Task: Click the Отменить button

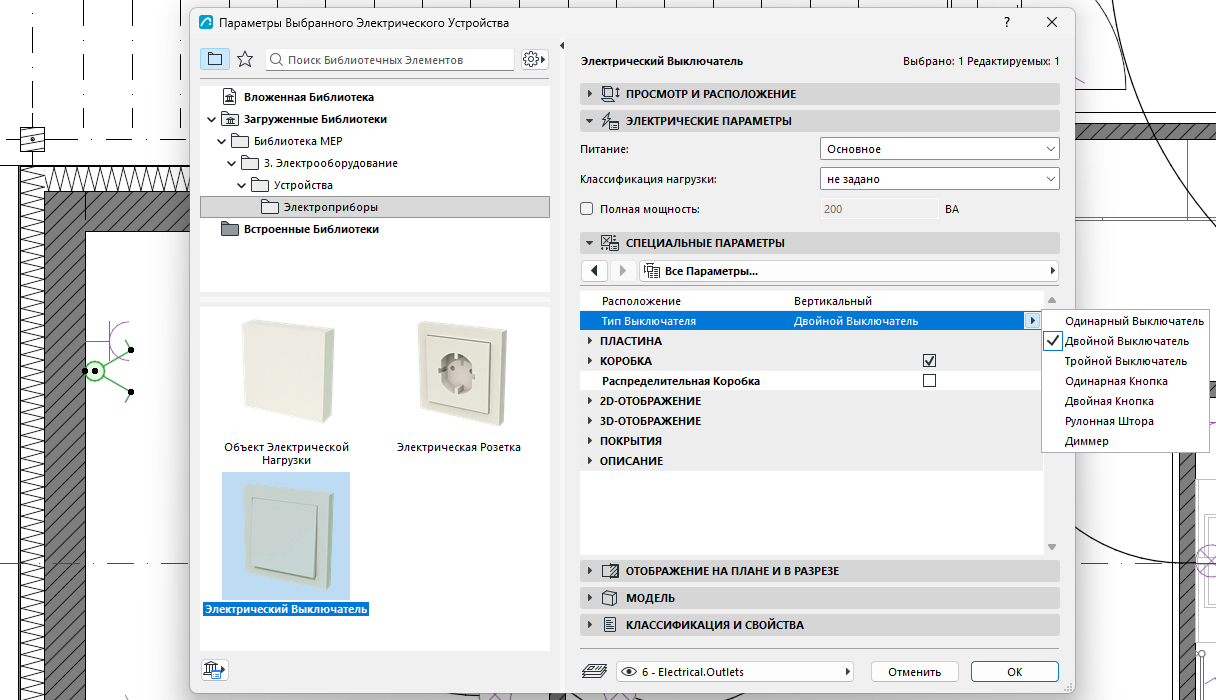Action: pyautogui.click(x=914, y=672)
